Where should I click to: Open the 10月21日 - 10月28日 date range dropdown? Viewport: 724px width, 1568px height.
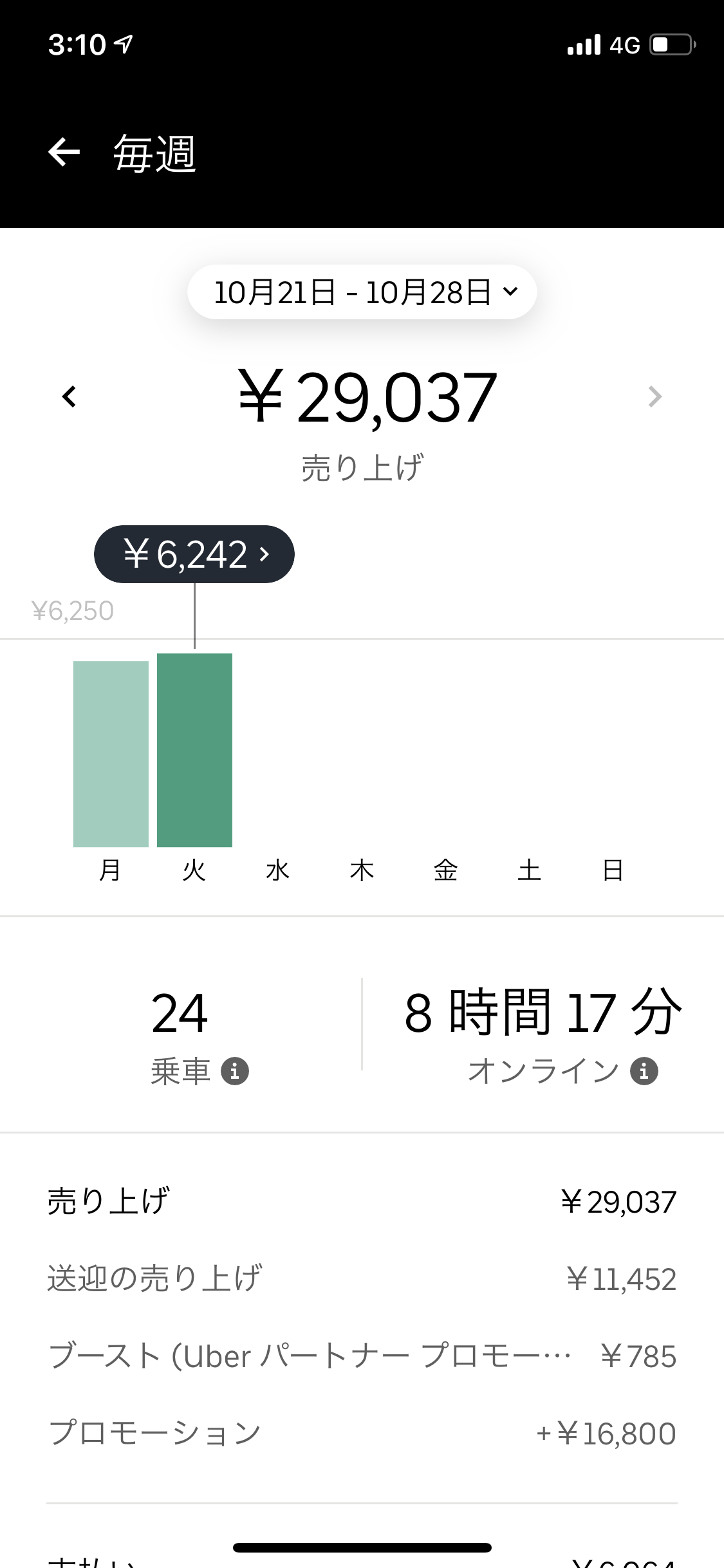(362, 292)
